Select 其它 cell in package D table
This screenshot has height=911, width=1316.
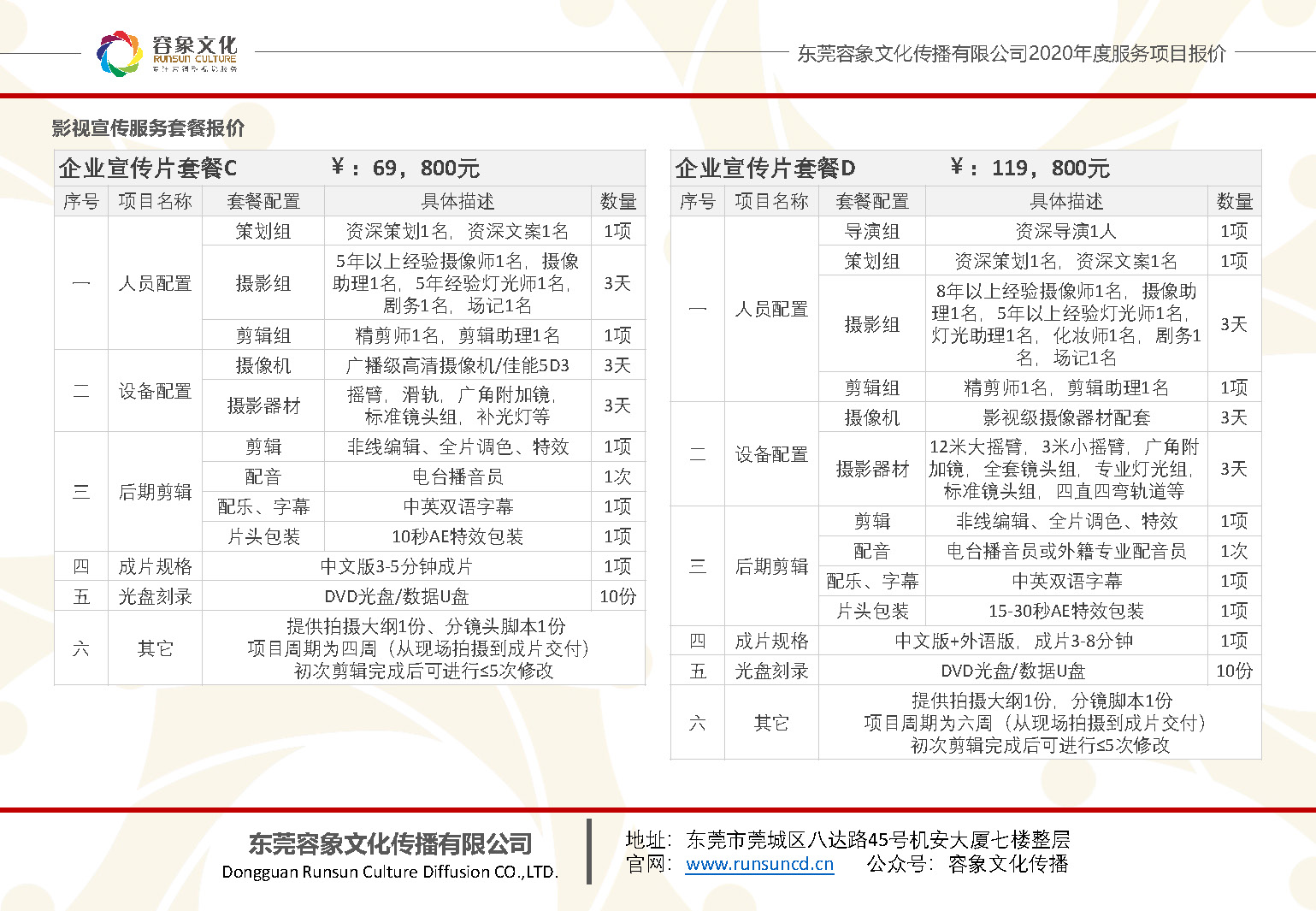pyautogui.click(x=771, y=723)
